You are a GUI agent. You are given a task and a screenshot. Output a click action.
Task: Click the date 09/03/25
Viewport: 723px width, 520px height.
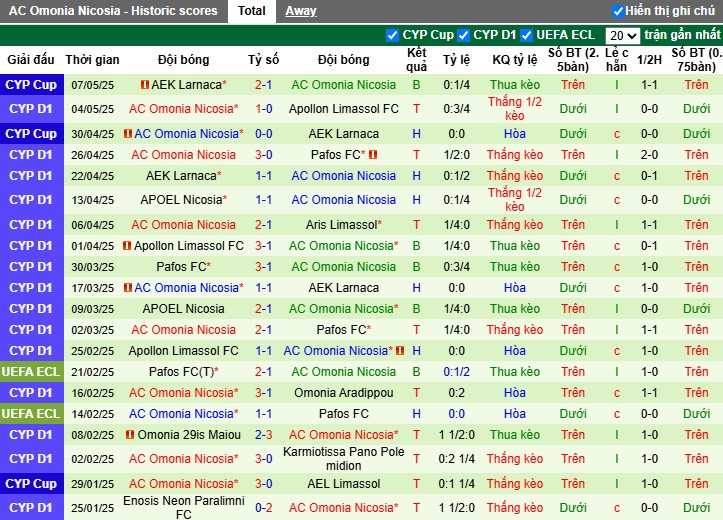pos(93,309)
